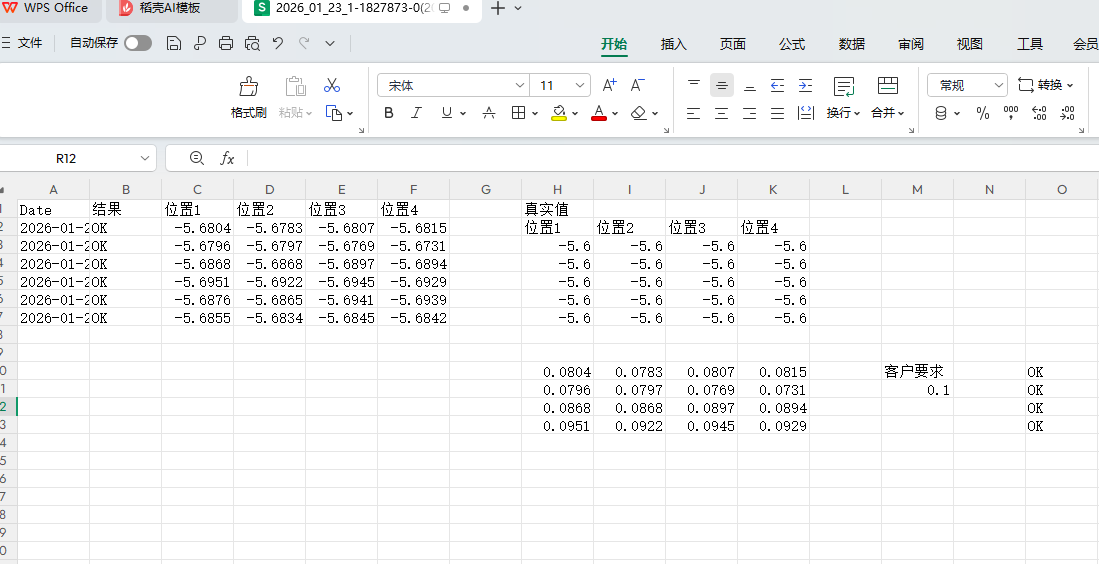Switch to the 视图 View tab
The width and height of the screenshot is (1099, 564).
[x=970, y=44]
